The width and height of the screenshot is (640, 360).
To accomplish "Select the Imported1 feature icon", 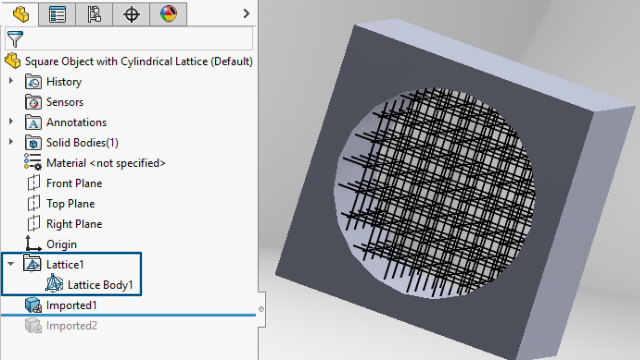I will (x=33, y=305).
